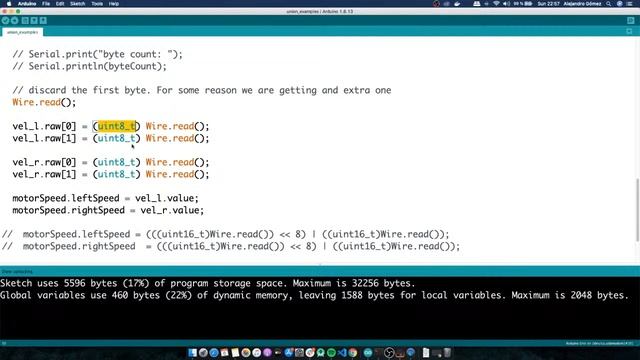The width and height of the screenshot is (640, 360).
Task: Open the File menu
Action: pyautogui.click(x=46, y=4)
